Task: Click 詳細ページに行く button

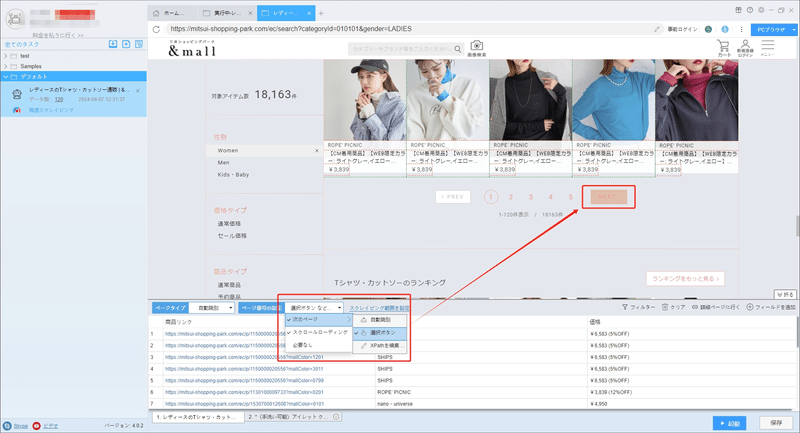Action: pos(715,307)
